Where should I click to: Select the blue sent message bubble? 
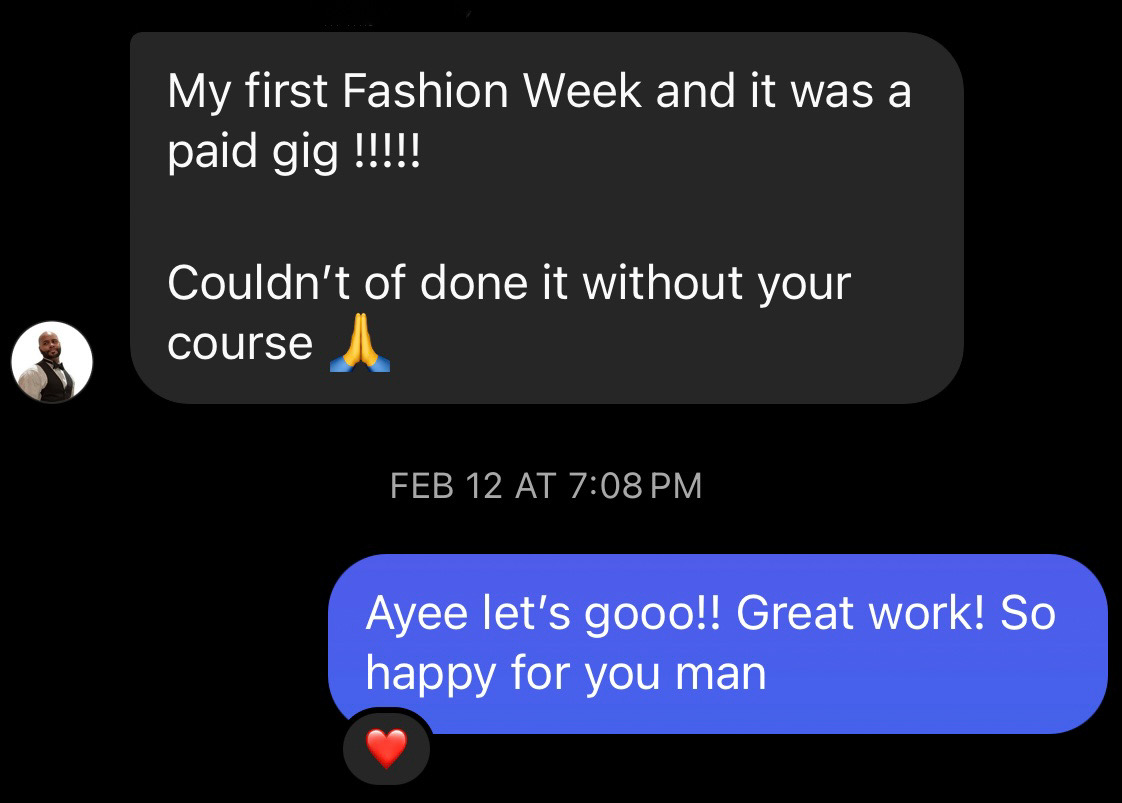pos(718,643)
